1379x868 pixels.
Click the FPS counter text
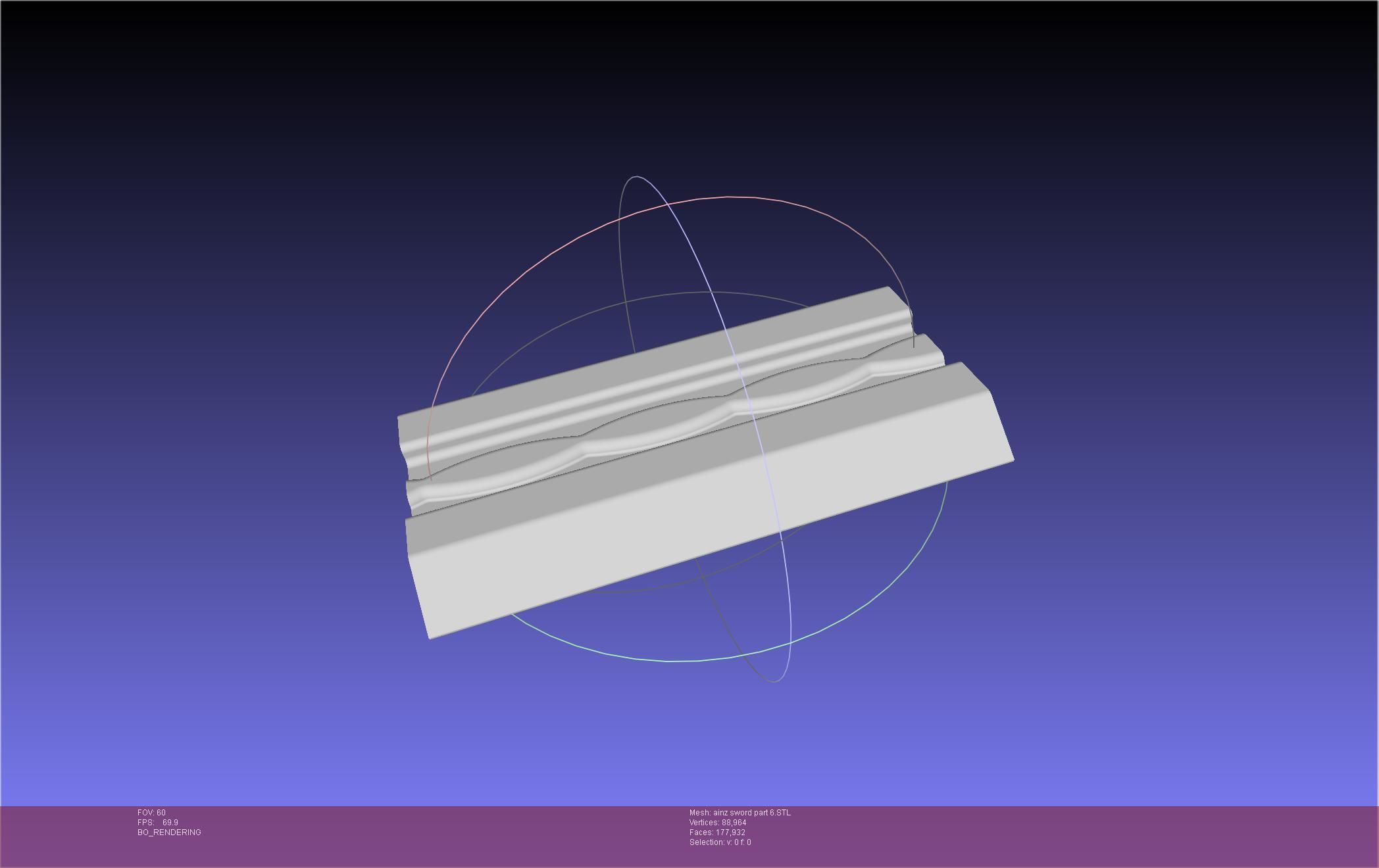point(158,823)
